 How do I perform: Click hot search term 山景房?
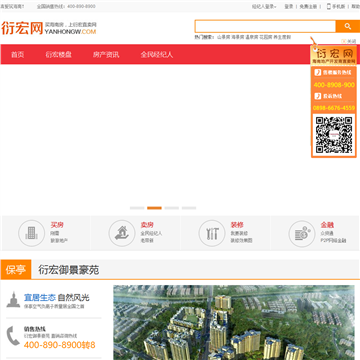tap(224, 37)
